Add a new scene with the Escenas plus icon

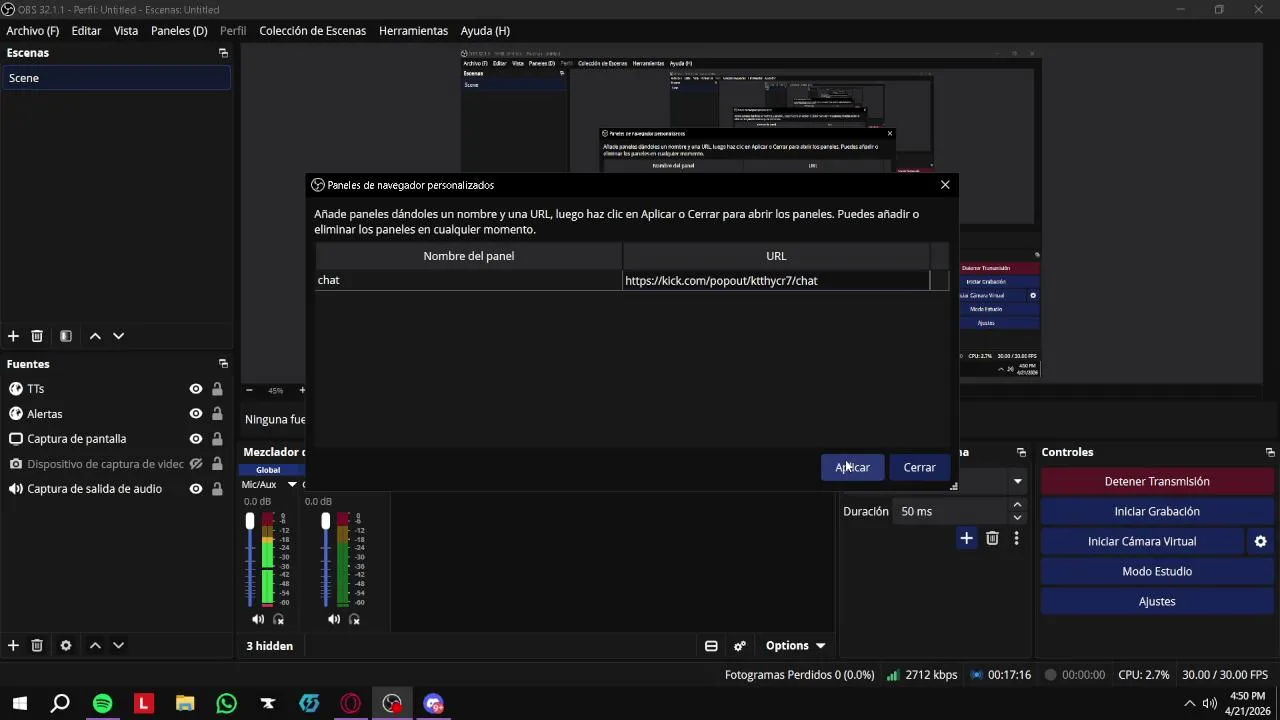[13, 336]
